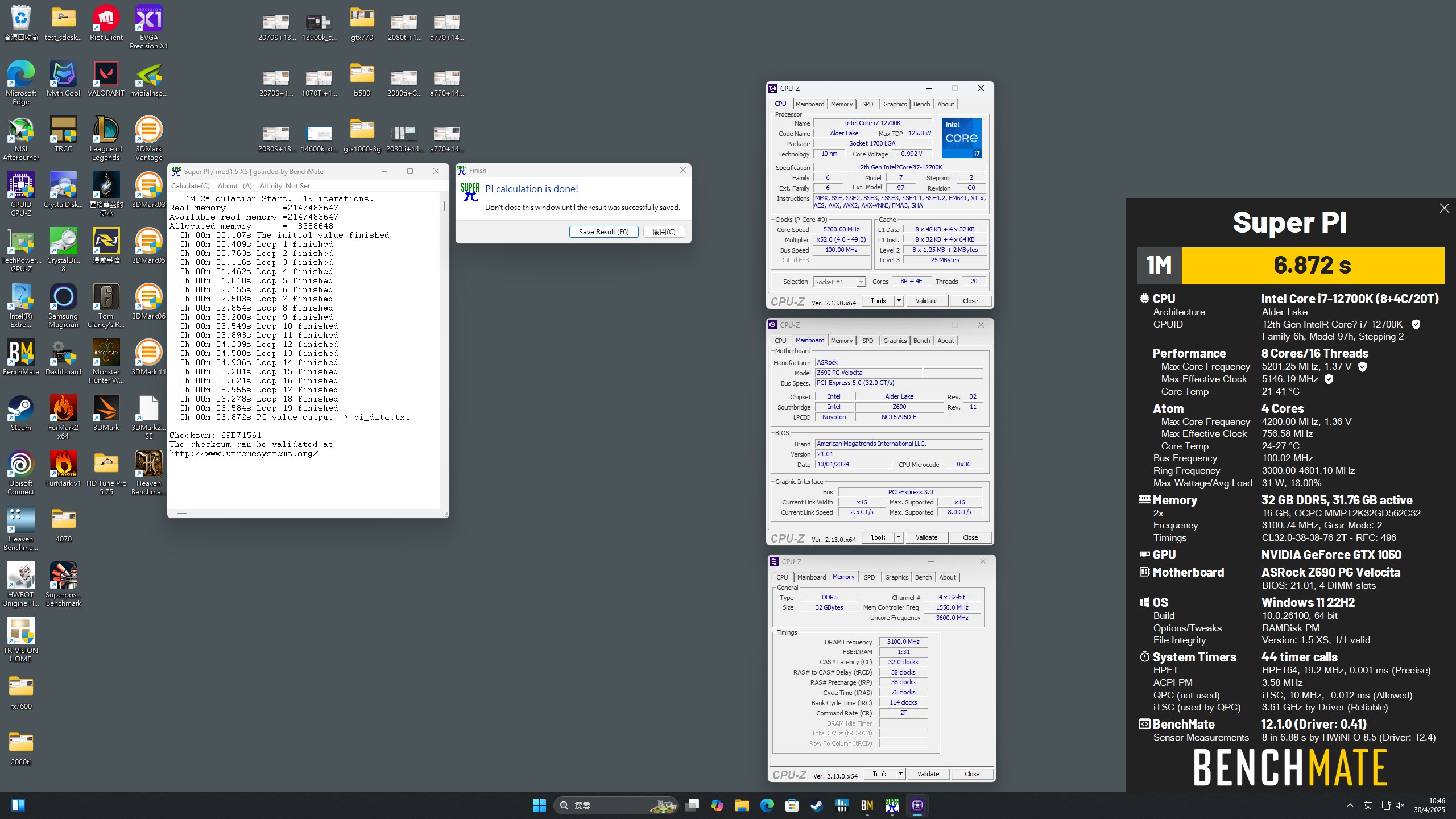Open the BenchMate desktop shortcut
This screenshot has height=819, width=1456.
[21, 358]
